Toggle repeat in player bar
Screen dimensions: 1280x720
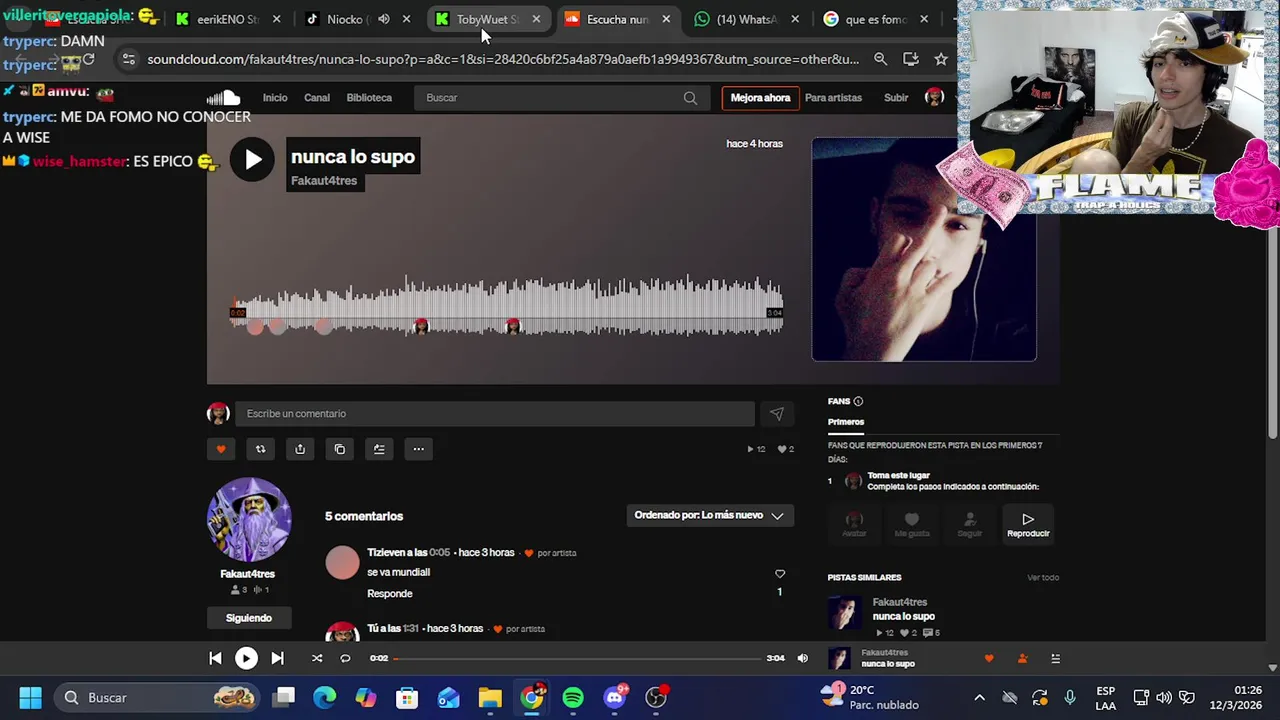[345, 658]
